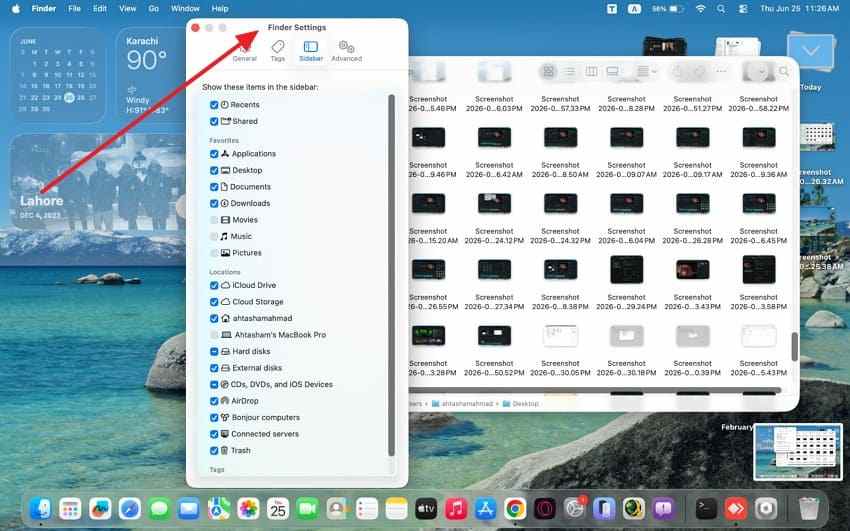Select Screenshot file ending 50.52 PM
The width and height of the screenshot is (850, 531).
click(494, 352)
